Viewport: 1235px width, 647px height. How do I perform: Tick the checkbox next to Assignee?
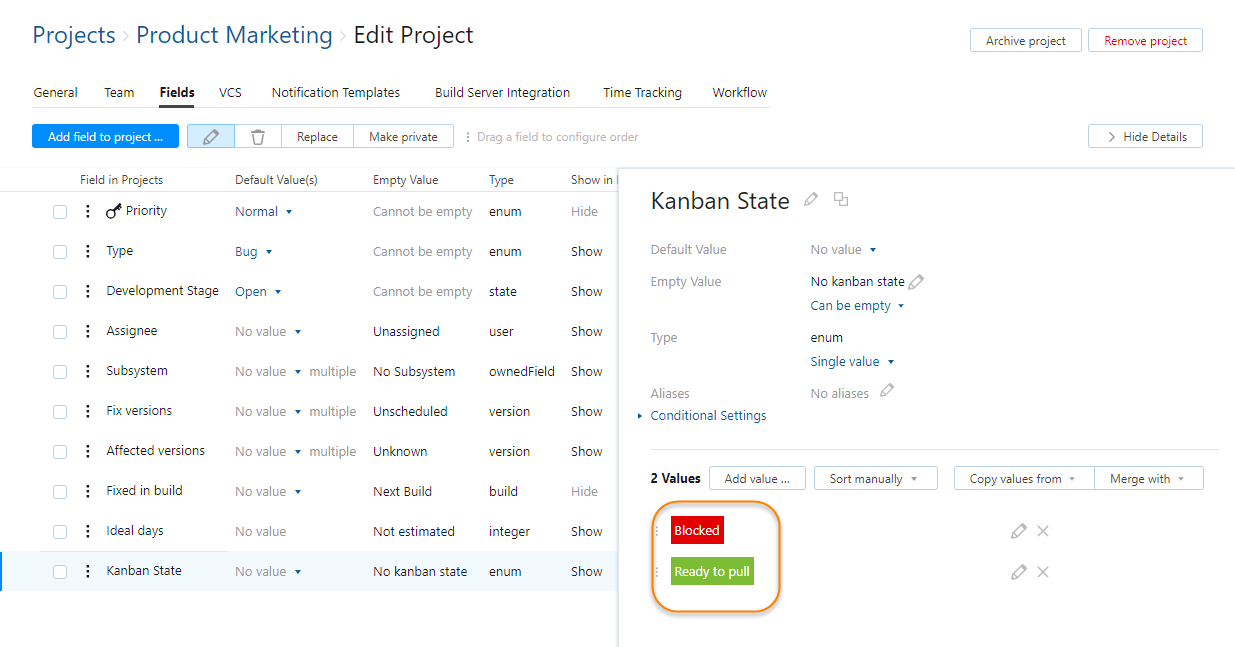pos(60,331)
